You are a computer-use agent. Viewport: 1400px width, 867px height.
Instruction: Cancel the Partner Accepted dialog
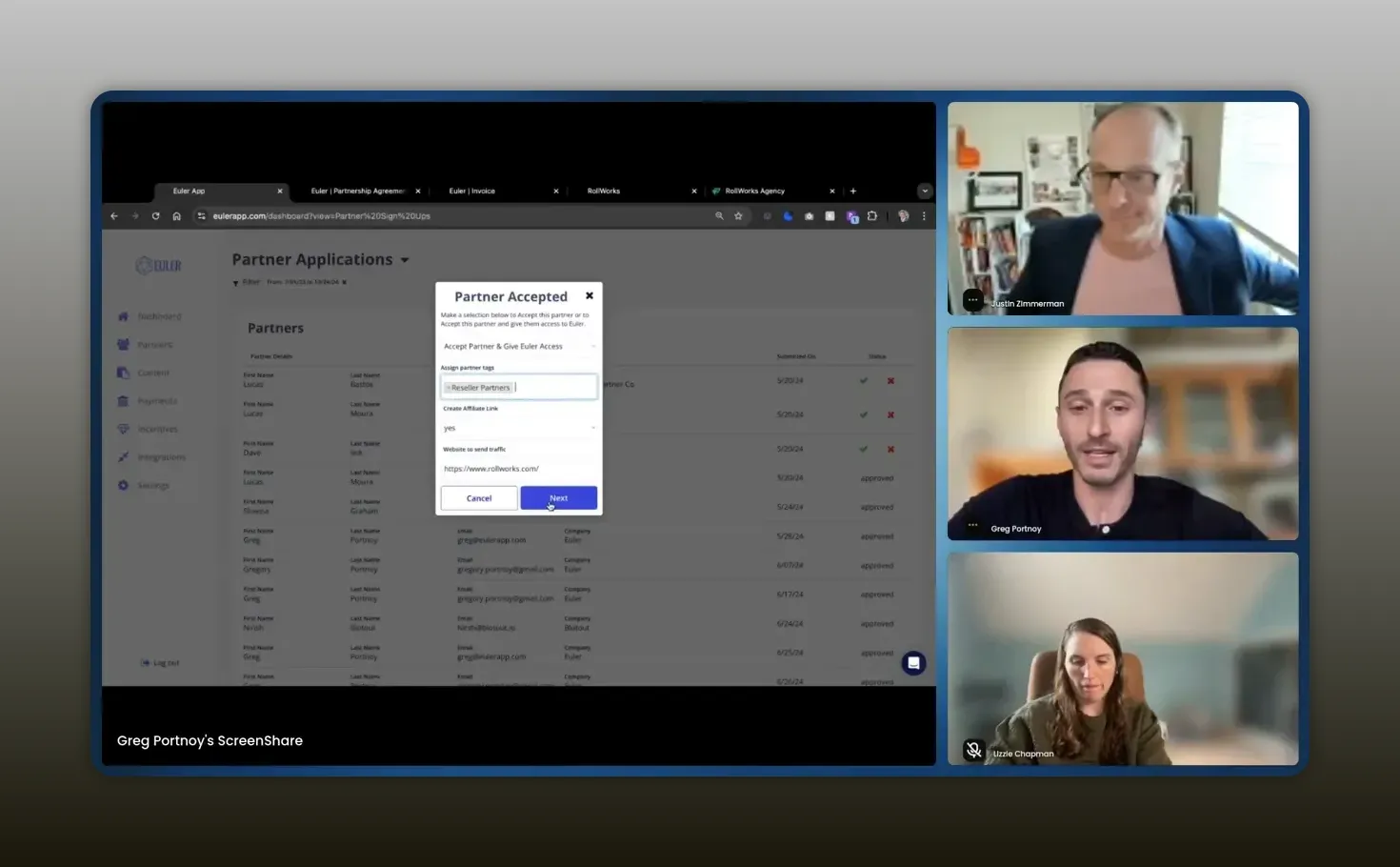(x=479, y=498)
